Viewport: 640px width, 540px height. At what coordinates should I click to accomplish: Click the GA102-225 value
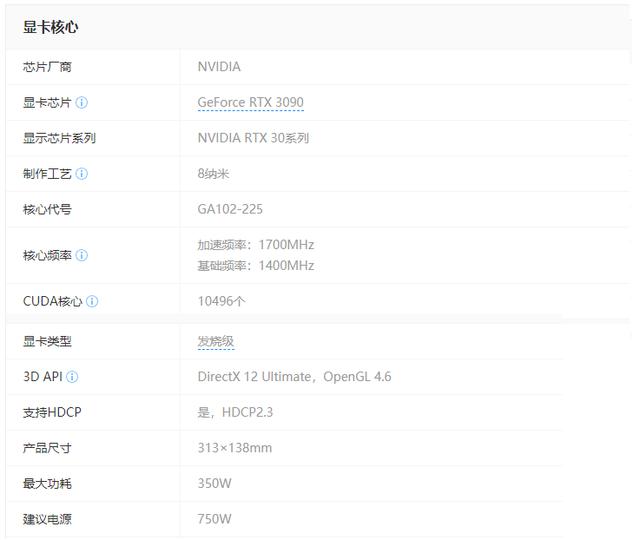tap(230, 209)
